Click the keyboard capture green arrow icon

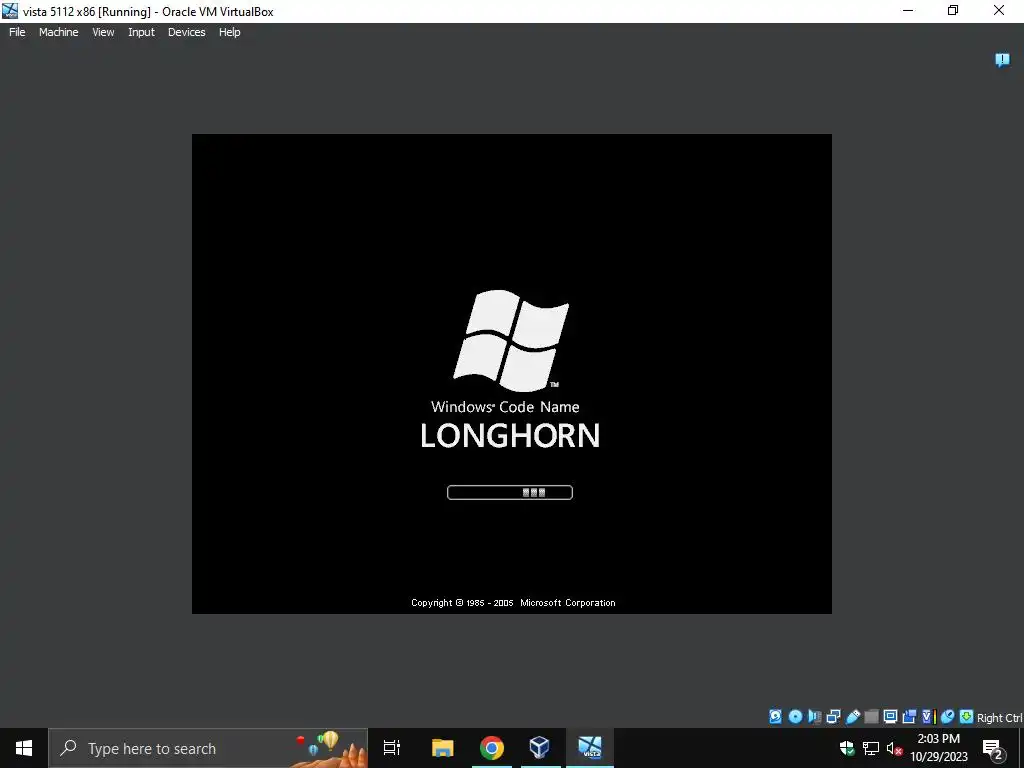[966, 716]
